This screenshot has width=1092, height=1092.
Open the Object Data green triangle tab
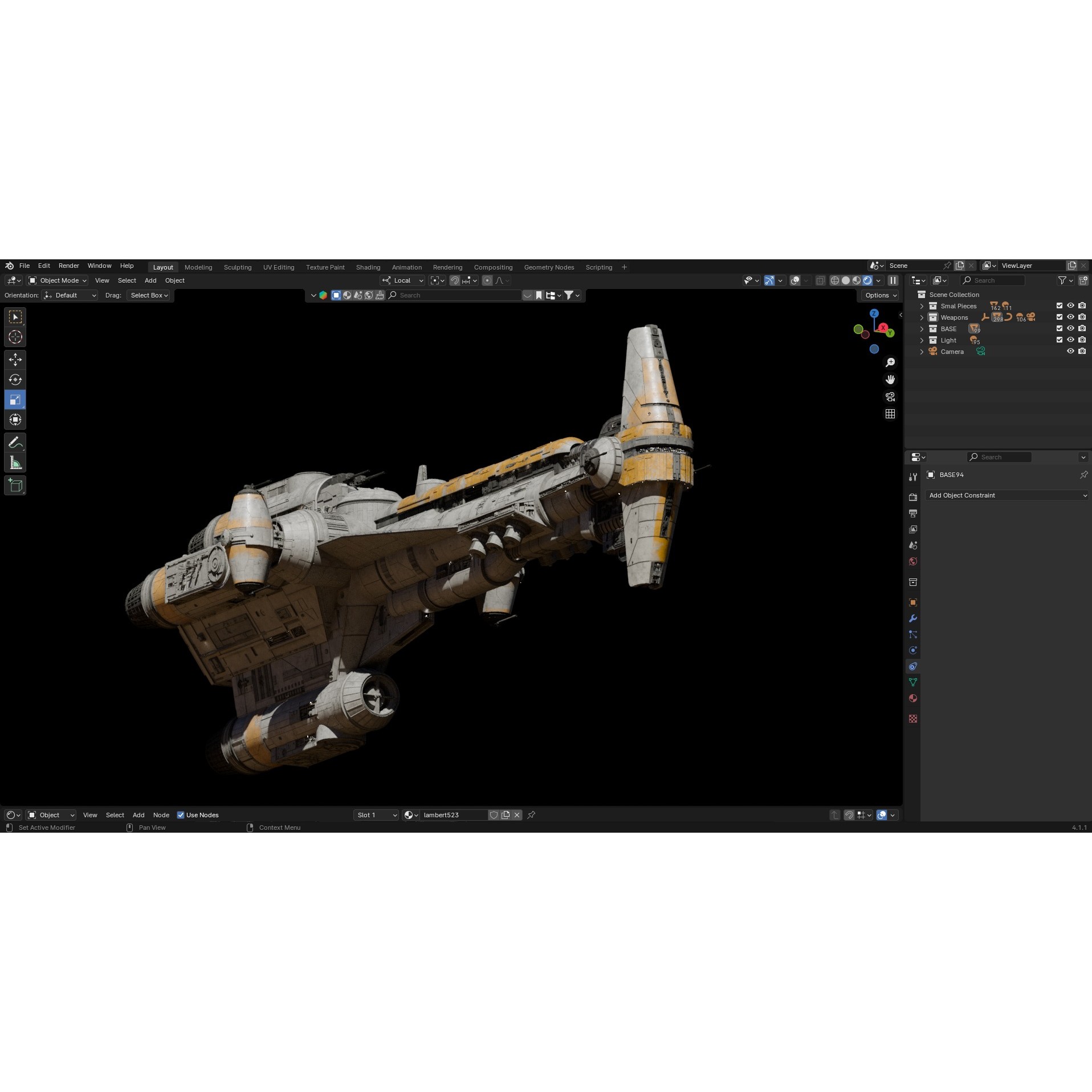pos(913,682)
